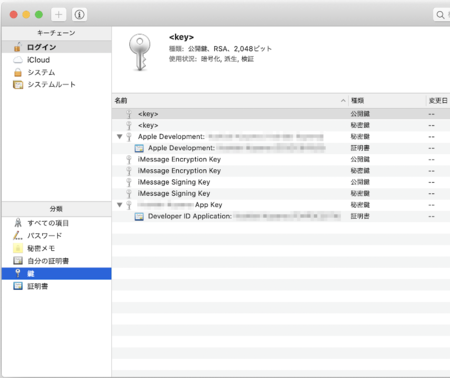The image size is (450, 378).
Task: Select the ログイン keychain
Action: [x=56, y=47]
